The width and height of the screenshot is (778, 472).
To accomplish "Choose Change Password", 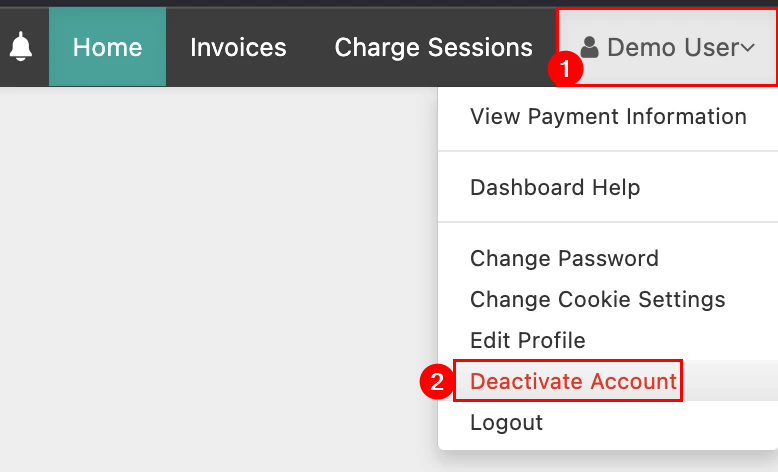I will tap(564, 258).
